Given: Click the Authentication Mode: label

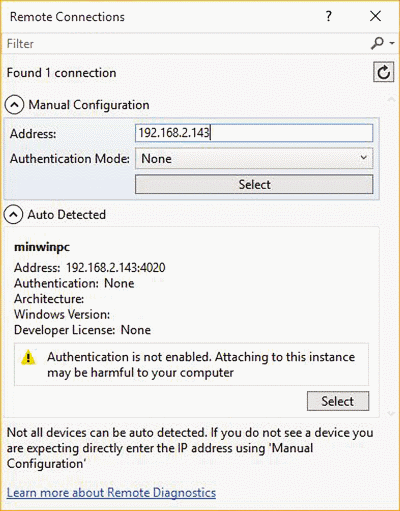Looking at the screenshot, I should pos(70,159).
